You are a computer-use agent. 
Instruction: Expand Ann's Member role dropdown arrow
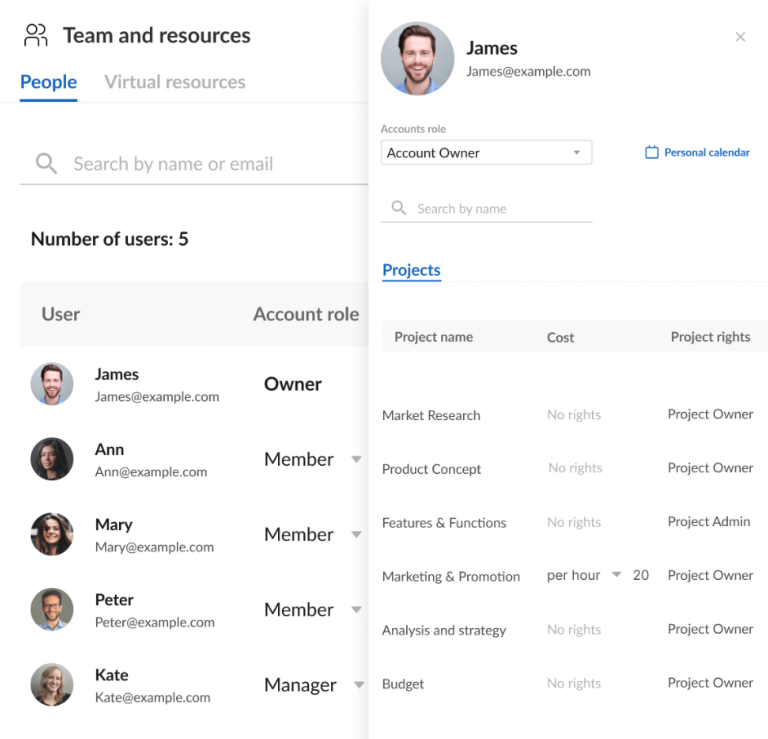[x=357, y=459]
